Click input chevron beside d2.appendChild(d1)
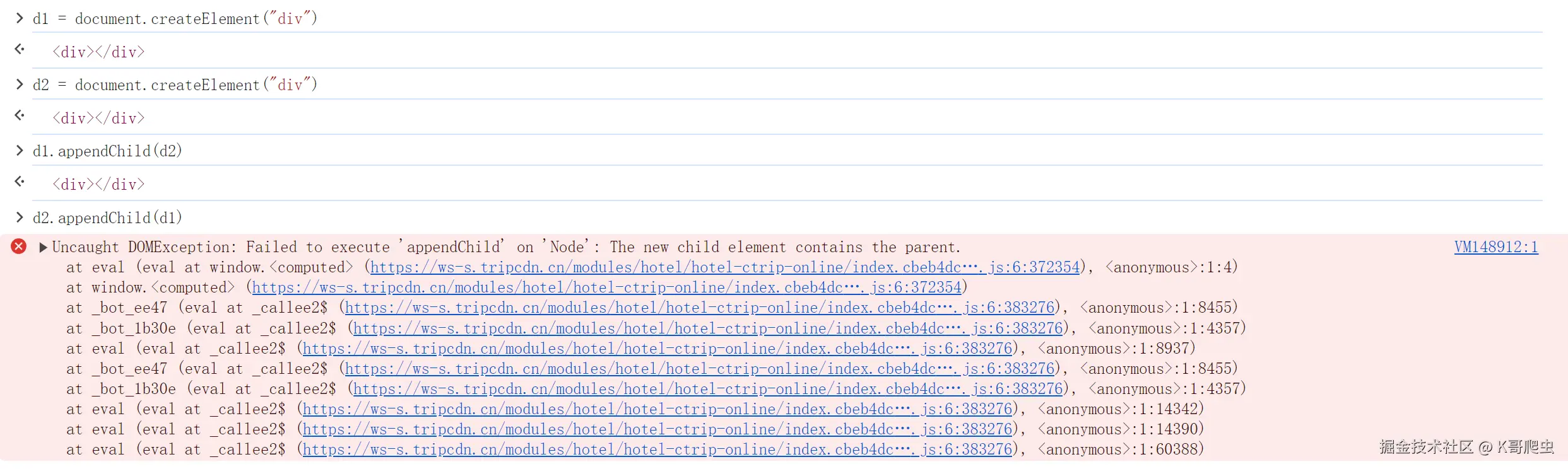The width and height of the screenshot is (1568, 469). 20,217
